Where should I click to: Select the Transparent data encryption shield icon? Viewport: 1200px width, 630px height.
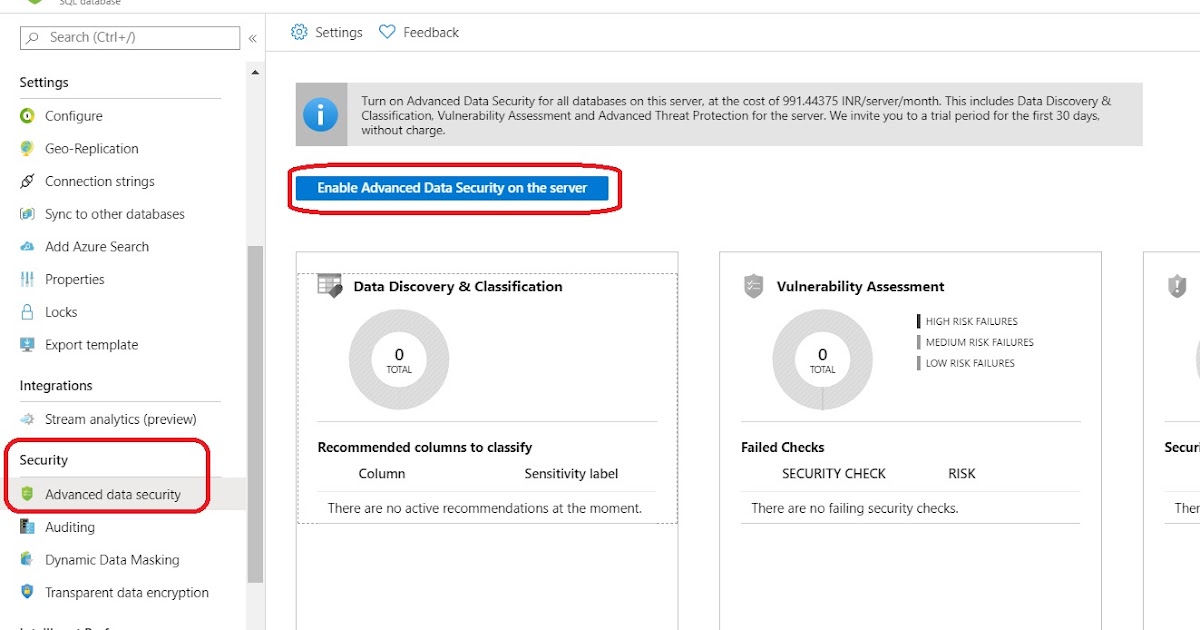pos(29,592)
